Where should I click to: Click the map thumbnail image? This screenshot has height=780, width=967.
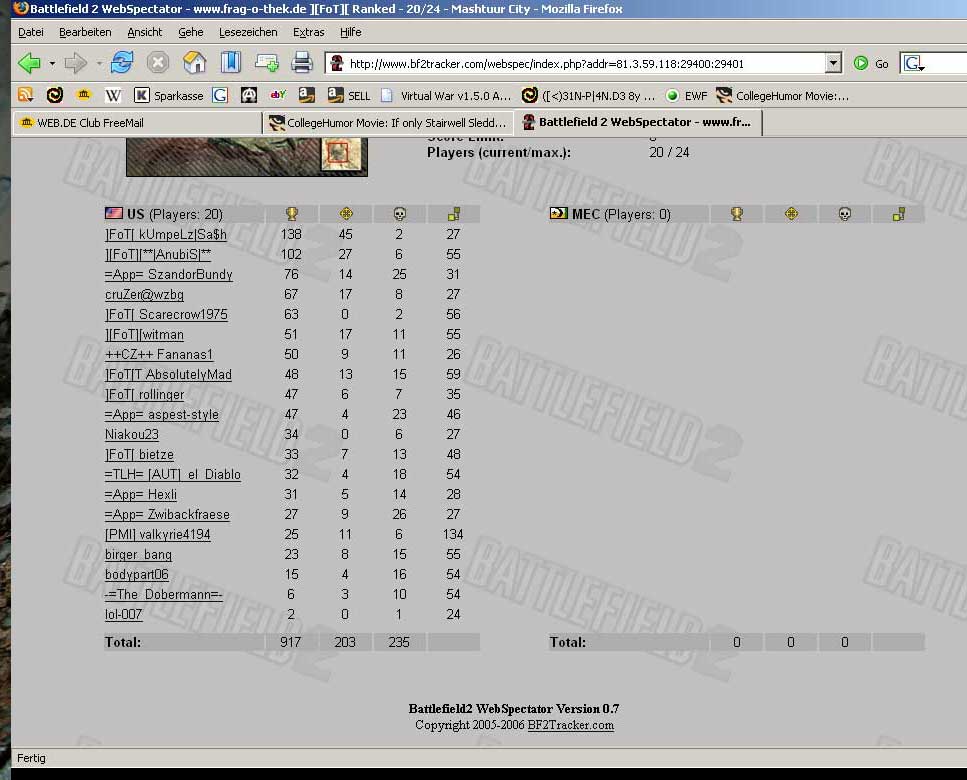(x=247, y=157)
